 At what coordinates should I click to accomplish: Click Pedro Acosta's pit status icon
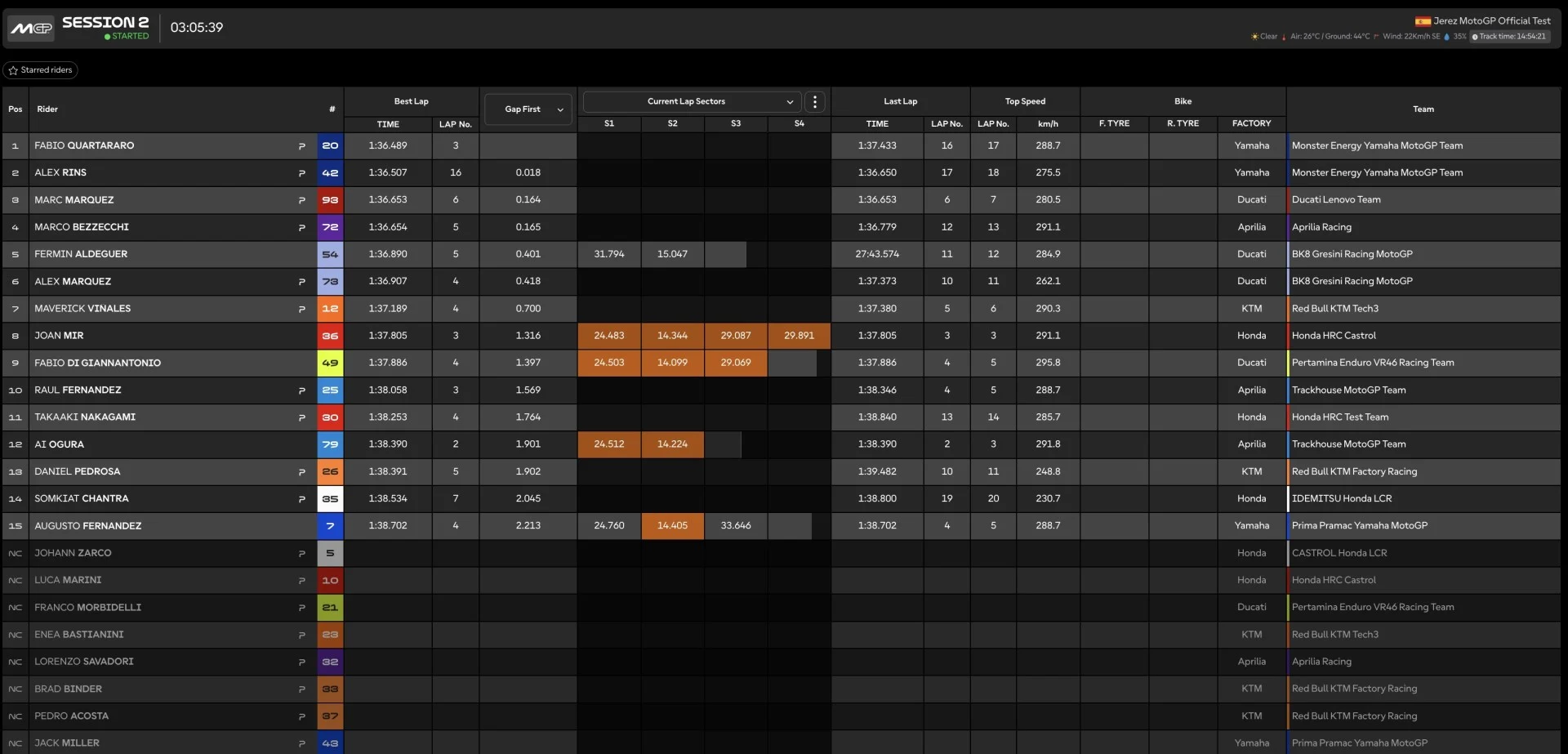click(x=301, y=716)
